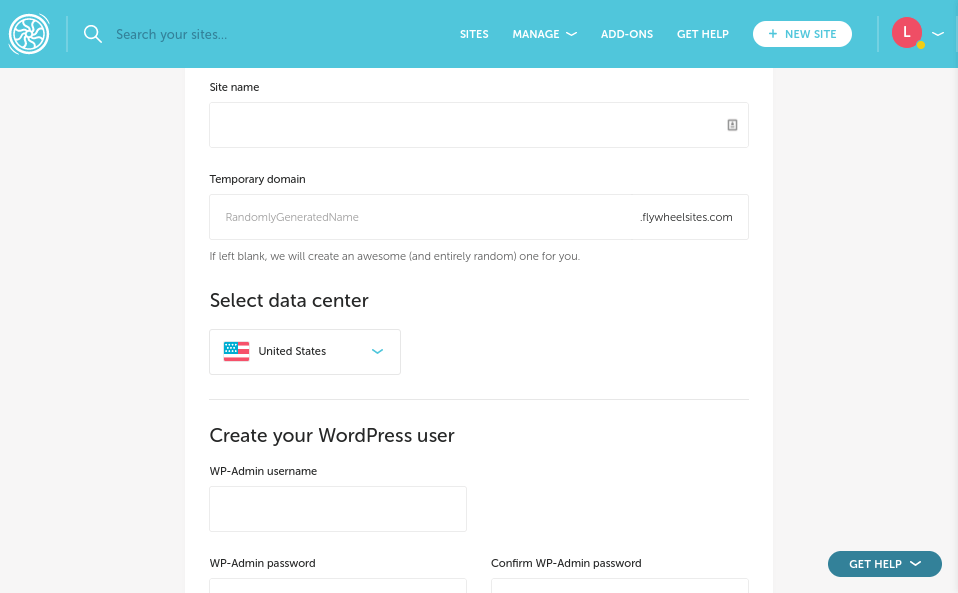Click the plus icon in NEW SITE

point(773,34)
